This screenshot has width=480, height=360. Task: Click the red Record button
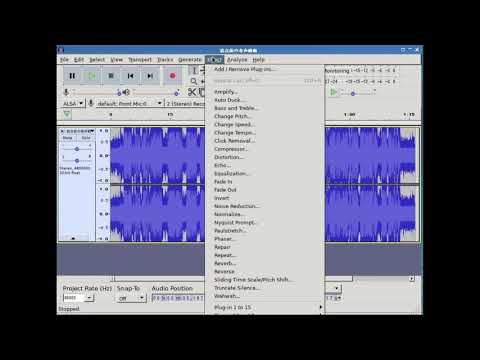point(172,76)
